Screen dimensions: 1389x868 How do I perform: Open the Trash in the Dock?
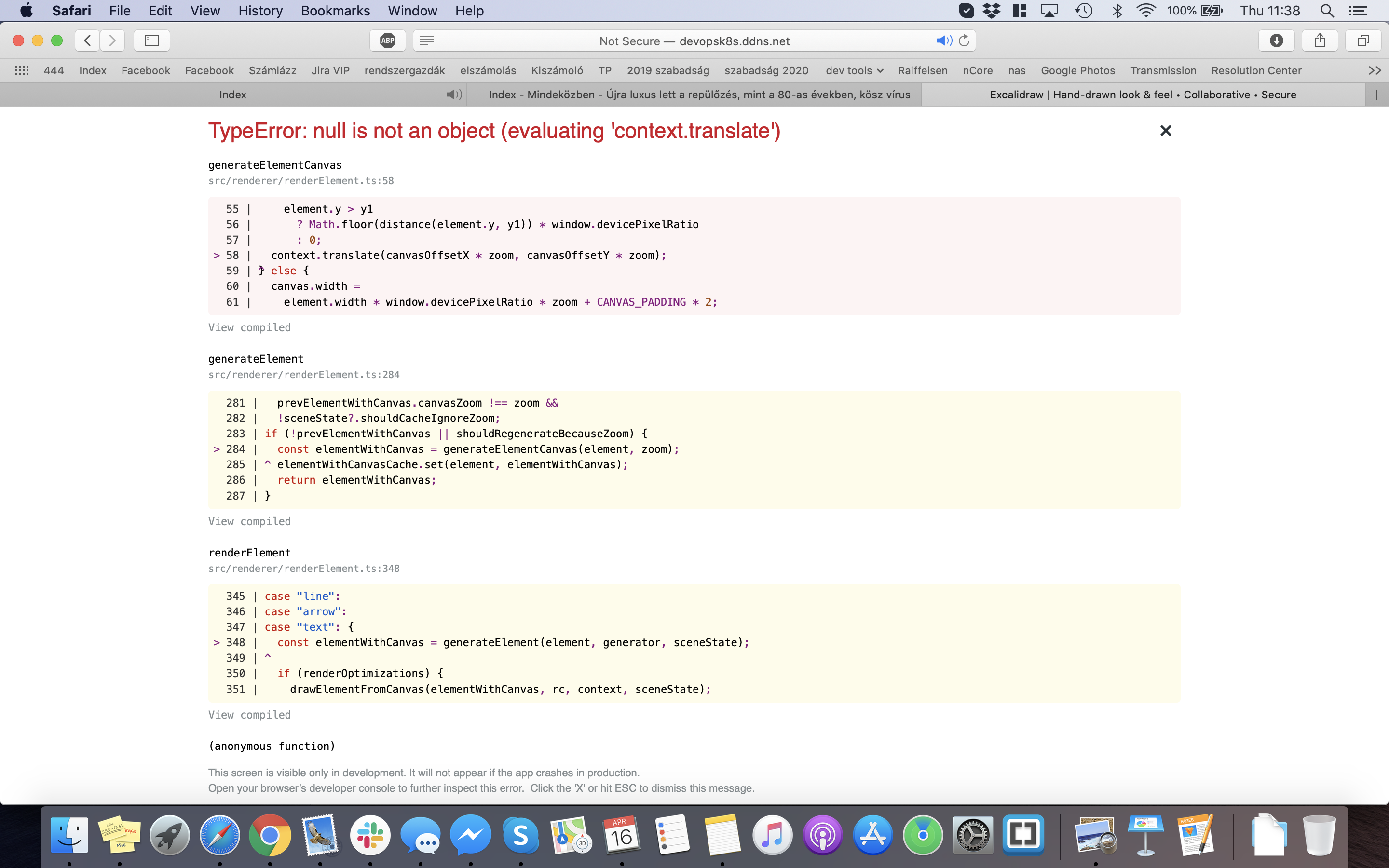(x=1320, y=835)
